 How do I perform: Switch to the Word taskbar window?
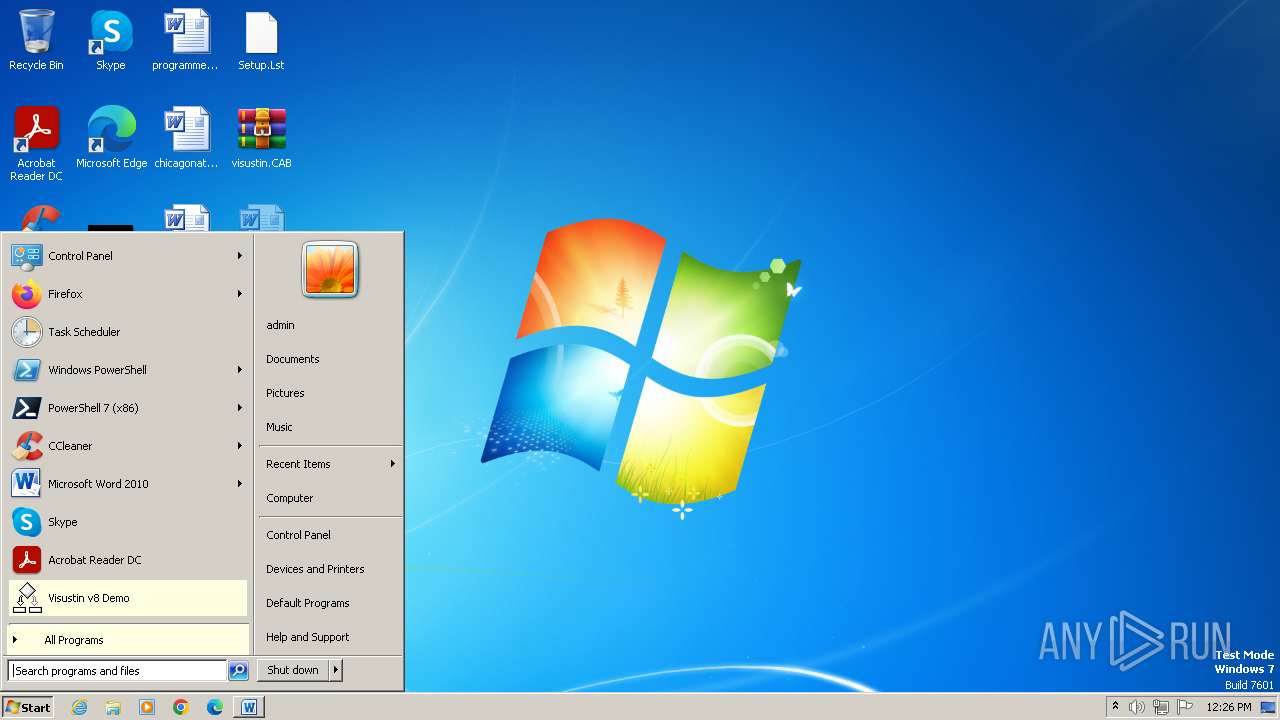[249, 707]
